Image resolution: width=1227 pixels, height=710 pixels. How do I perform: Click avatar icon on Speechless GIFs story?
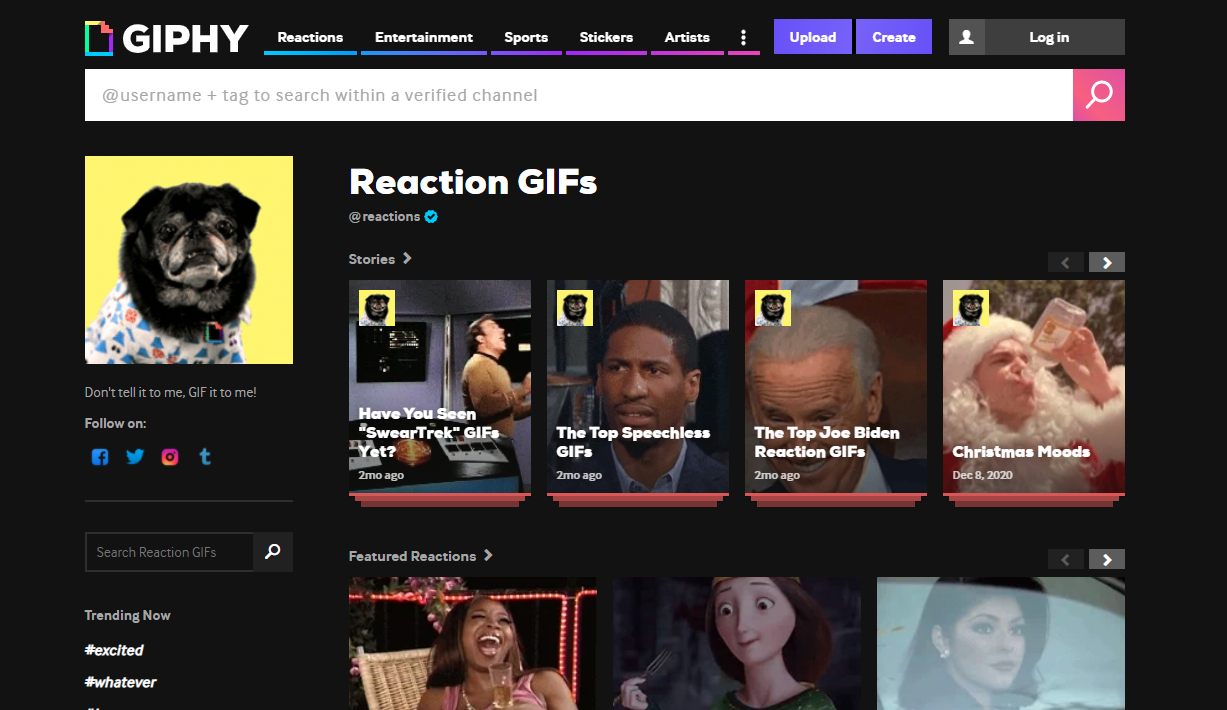point(575,308)
